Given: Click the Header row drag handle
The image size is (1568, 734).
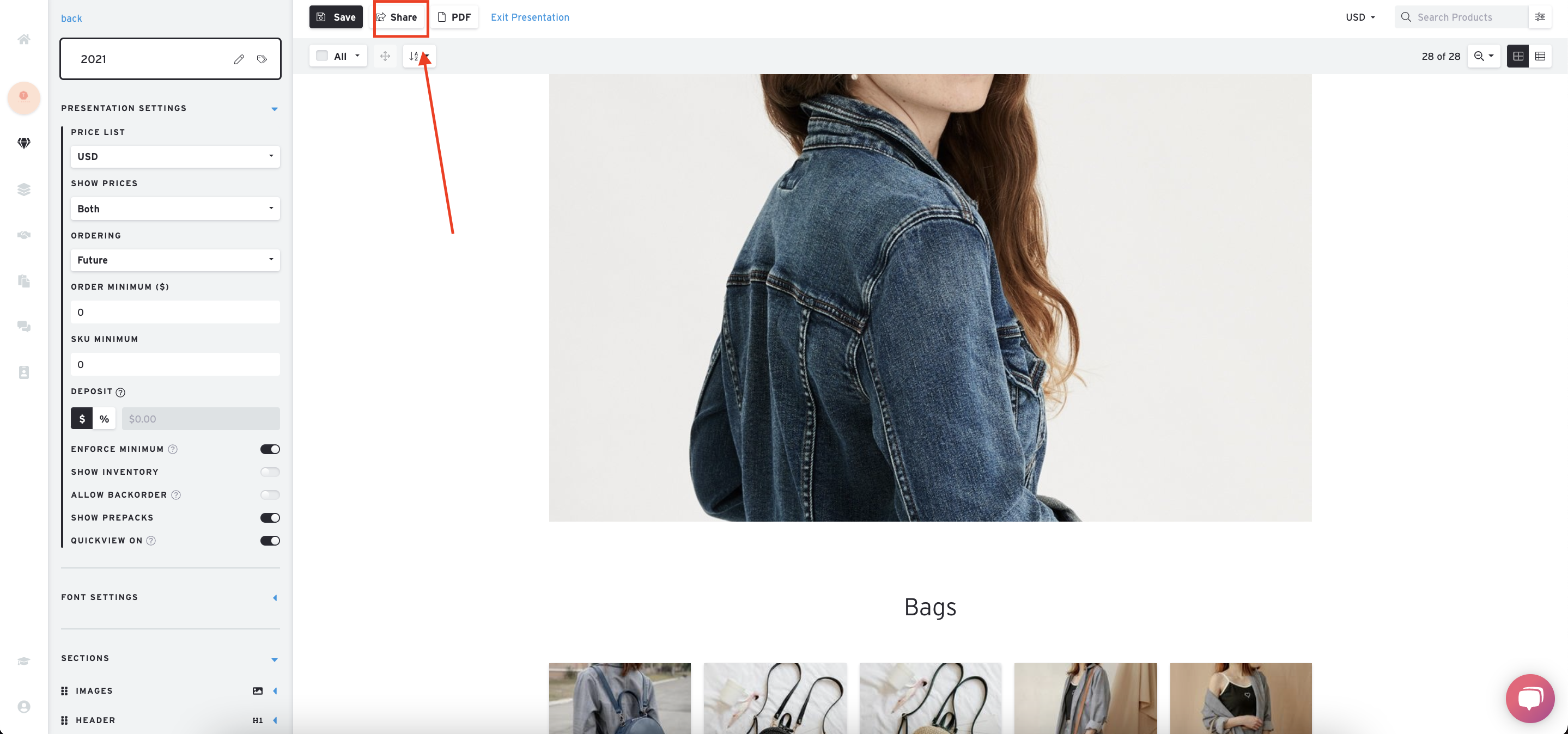Looking at the screenshot, I should (64, 720).
